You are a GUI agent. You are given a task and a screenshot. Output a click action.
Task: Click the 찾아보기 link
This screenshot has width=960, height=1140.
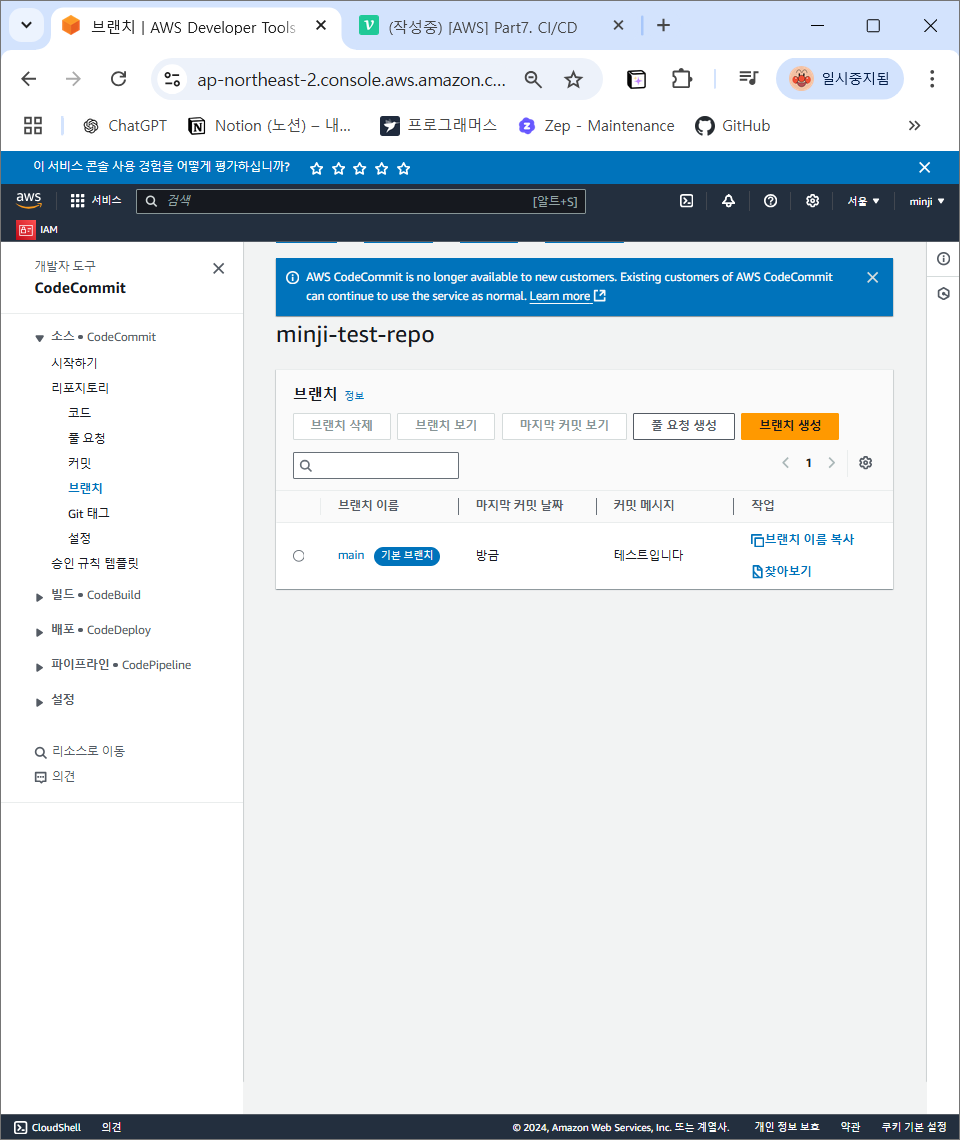[788, 571]
